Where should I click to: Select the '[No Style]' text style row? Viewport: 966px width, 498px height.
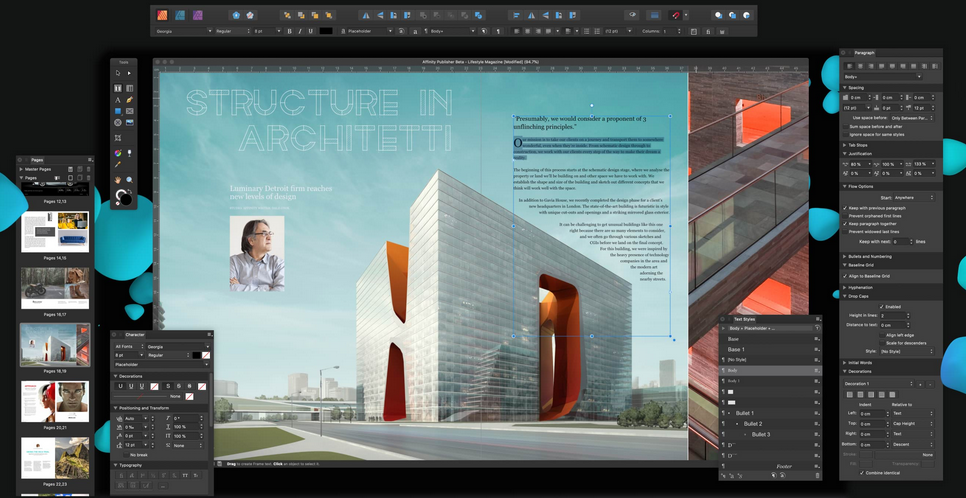[x=770, y=359]
